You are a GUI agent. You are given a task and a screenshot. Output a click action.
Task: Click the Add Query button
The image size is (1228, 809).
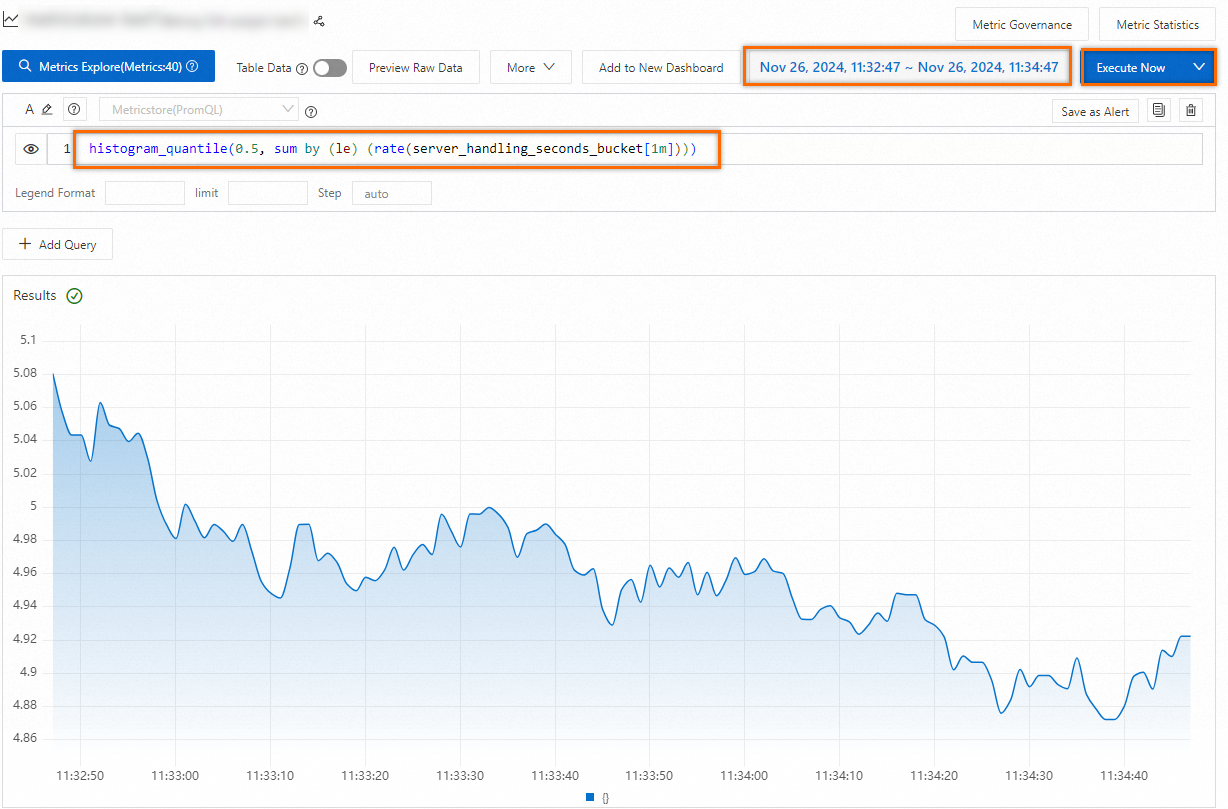(58, 244)
